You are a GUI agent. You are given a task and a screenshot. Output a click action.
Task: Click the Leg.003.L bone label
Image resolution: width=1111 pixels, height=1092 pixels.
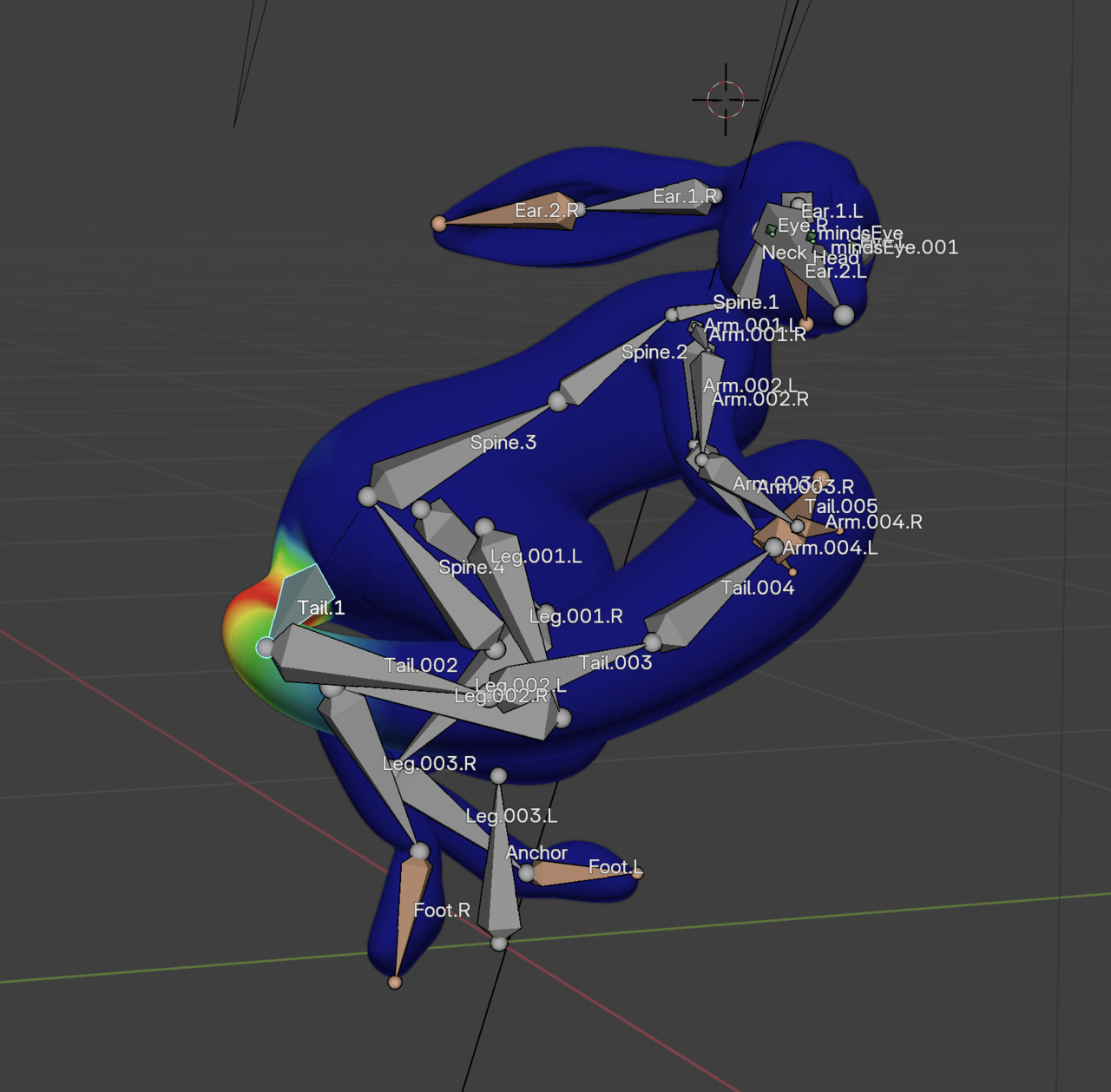(x=511, y=816)
